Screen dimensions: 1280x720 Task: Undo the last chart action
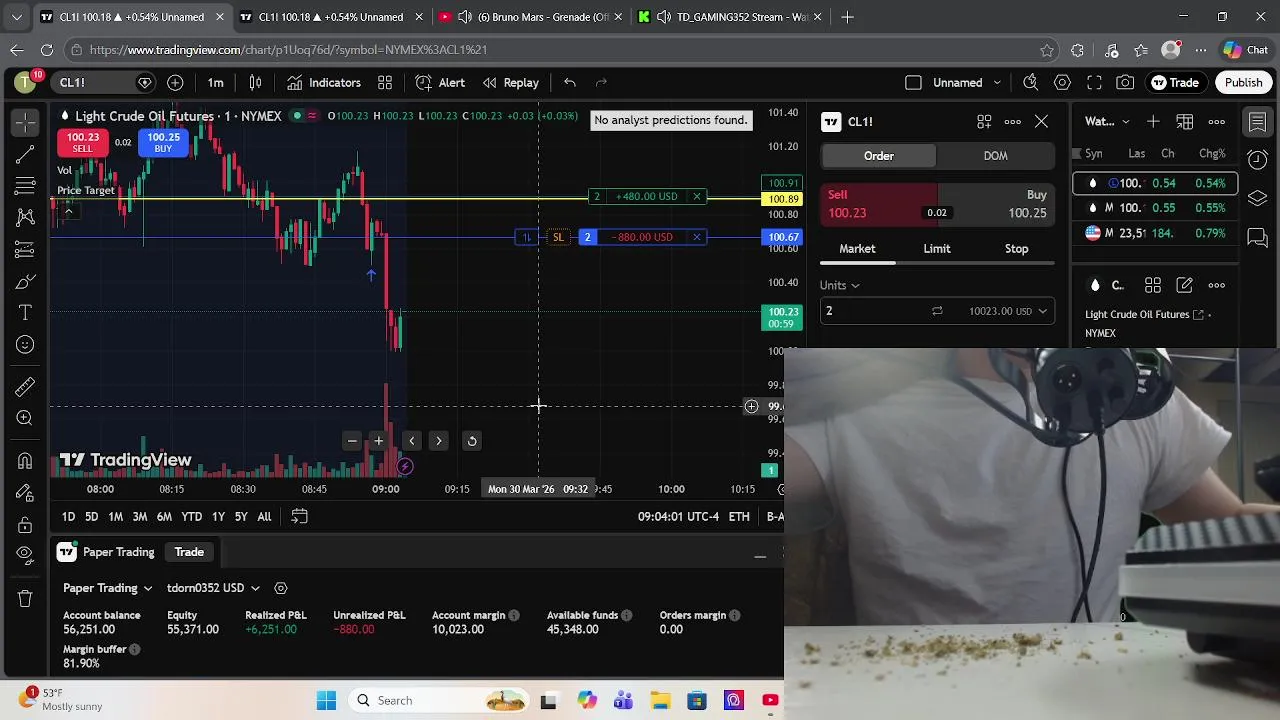pos(570,83)
